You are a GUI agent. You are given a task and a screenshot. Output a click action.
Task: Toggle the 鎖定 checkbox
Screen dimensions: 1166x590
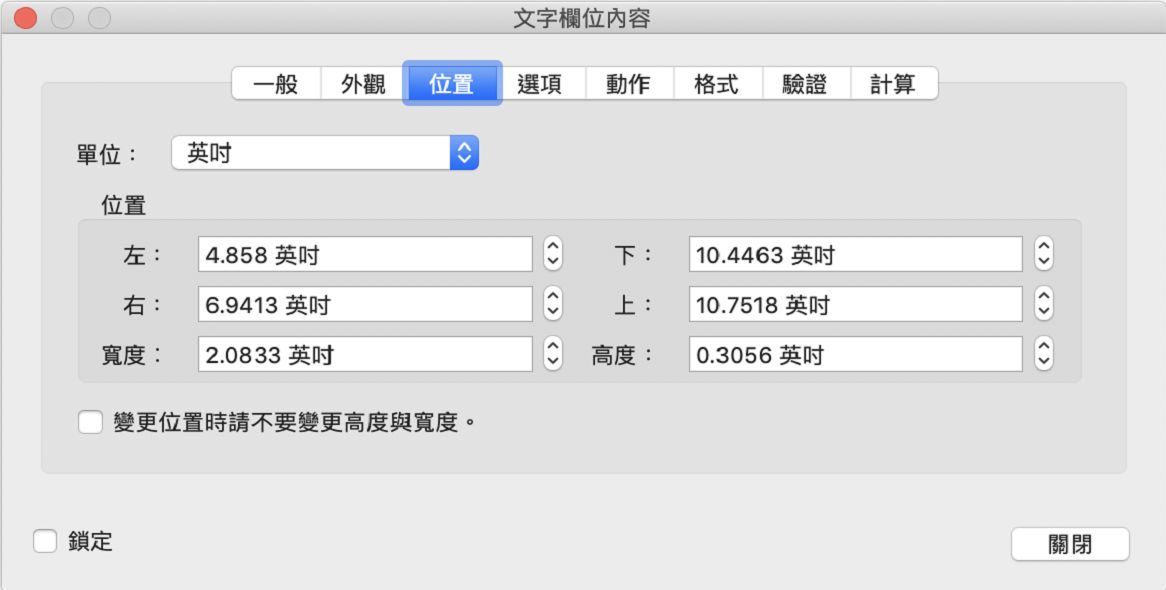pyautogui.click(x=42, y=541)
